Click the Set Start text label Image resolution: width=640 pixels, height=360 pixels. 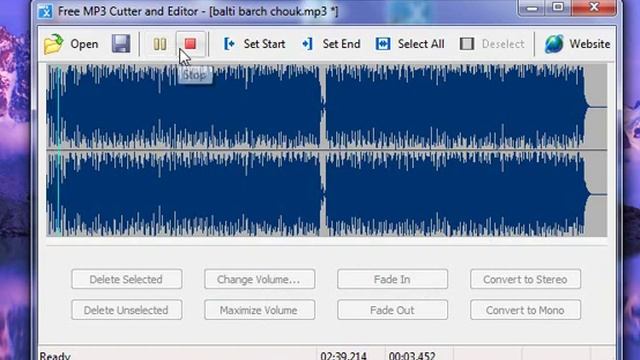(x=264, y=44)
